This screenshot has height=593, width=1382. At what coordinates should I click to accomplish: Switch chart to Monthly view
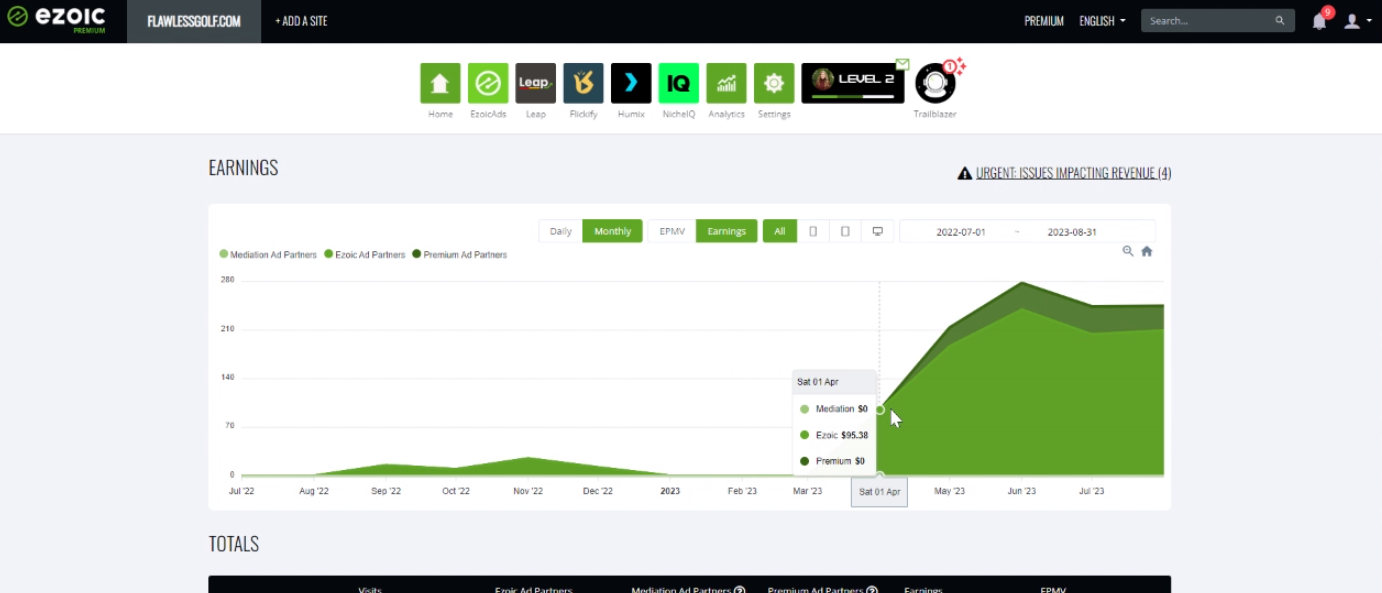(x=613, y=231)
